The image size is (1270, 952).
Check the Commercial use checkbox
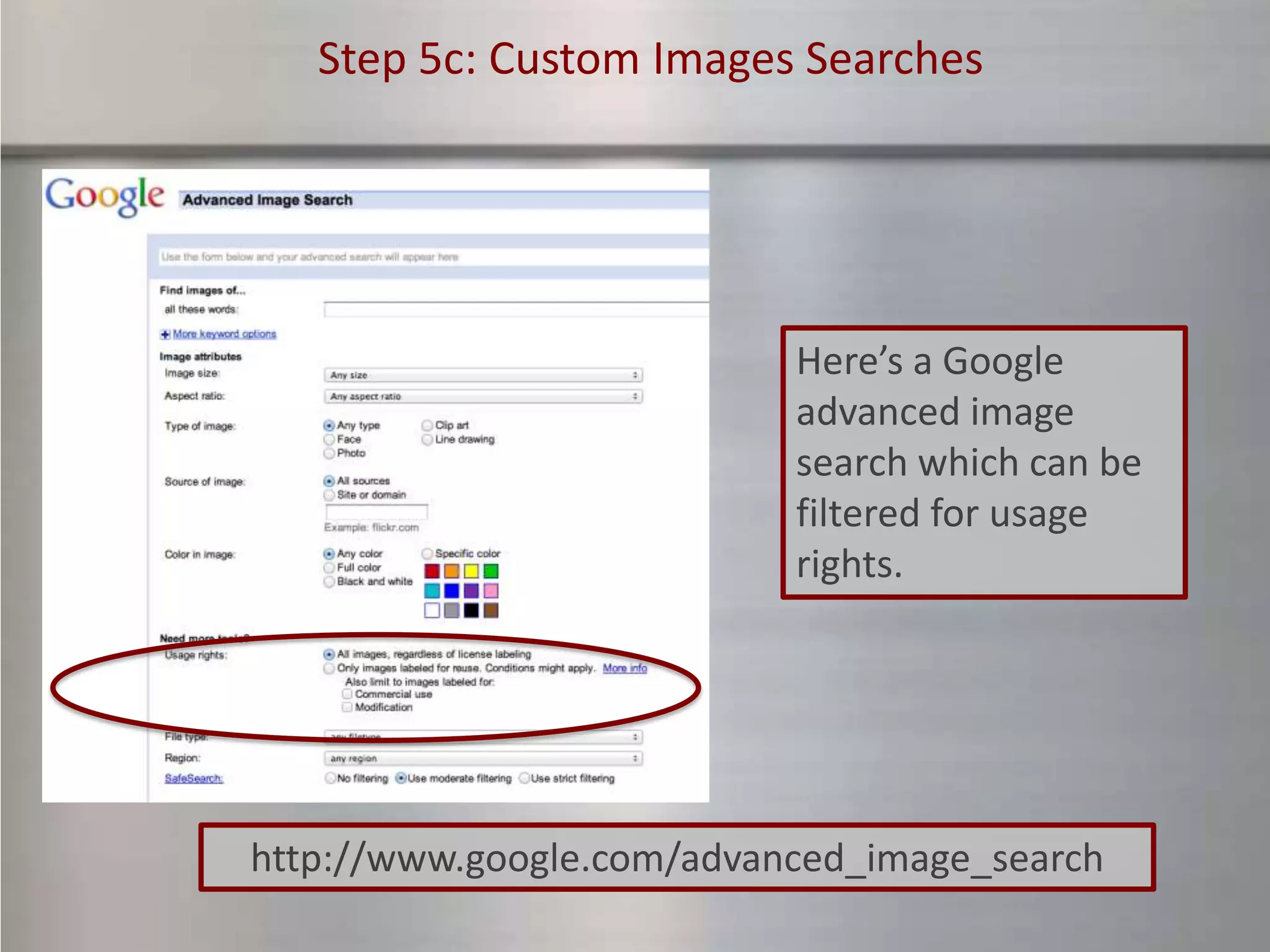tap(347, 694)
